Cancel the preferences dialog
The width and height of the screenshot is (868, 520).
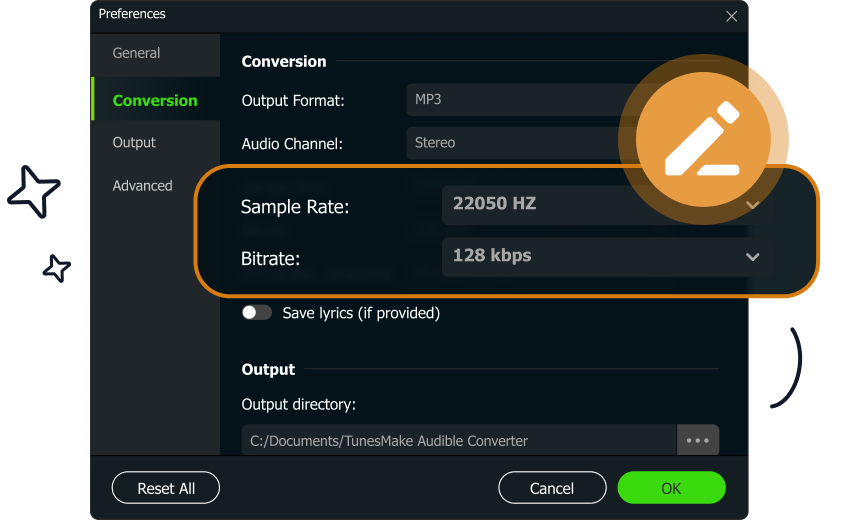552,488
